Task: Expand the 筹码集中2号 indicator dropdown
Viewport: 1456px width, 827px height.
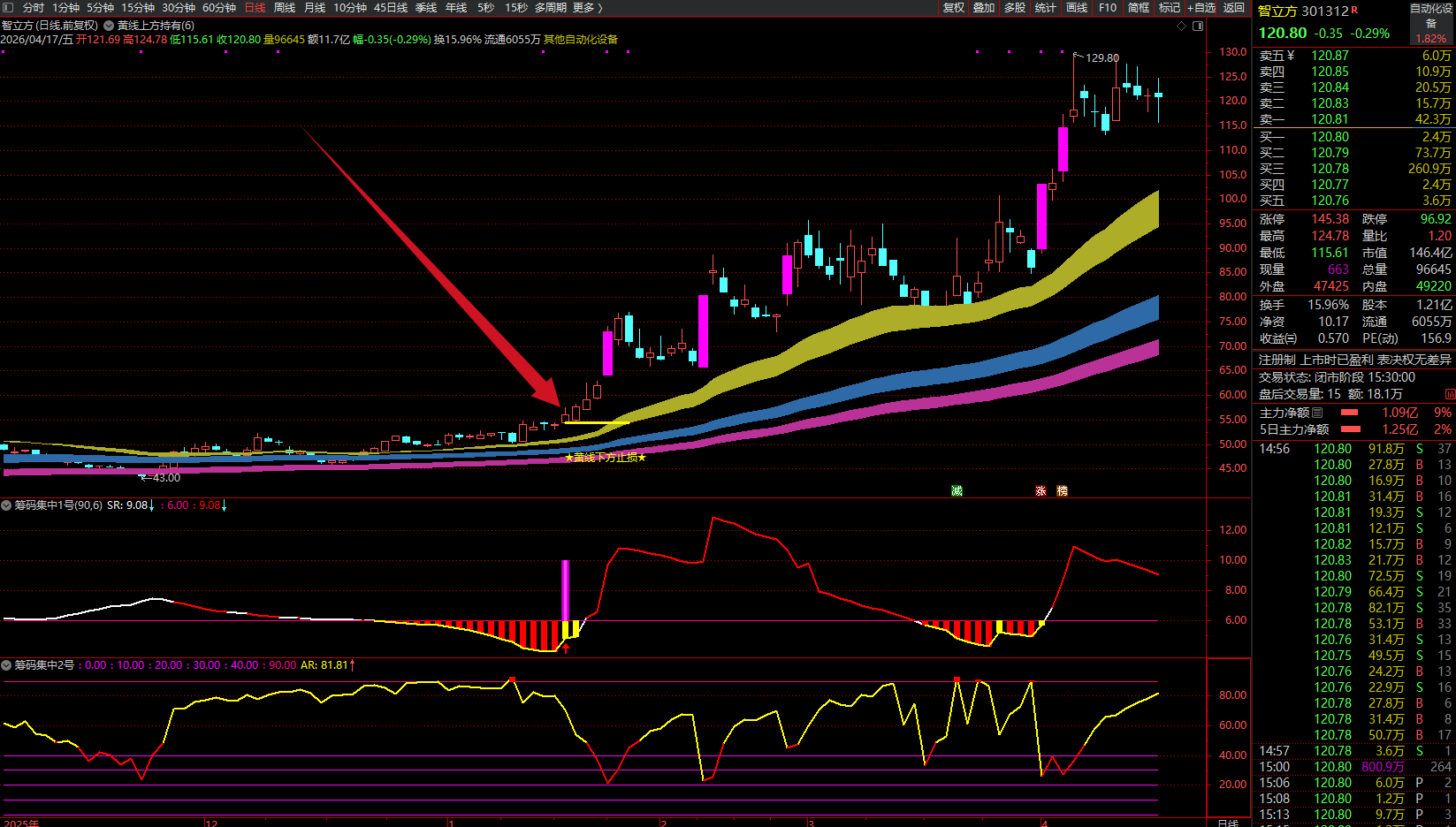Action: pyautogui.click(x=6, y=664)
